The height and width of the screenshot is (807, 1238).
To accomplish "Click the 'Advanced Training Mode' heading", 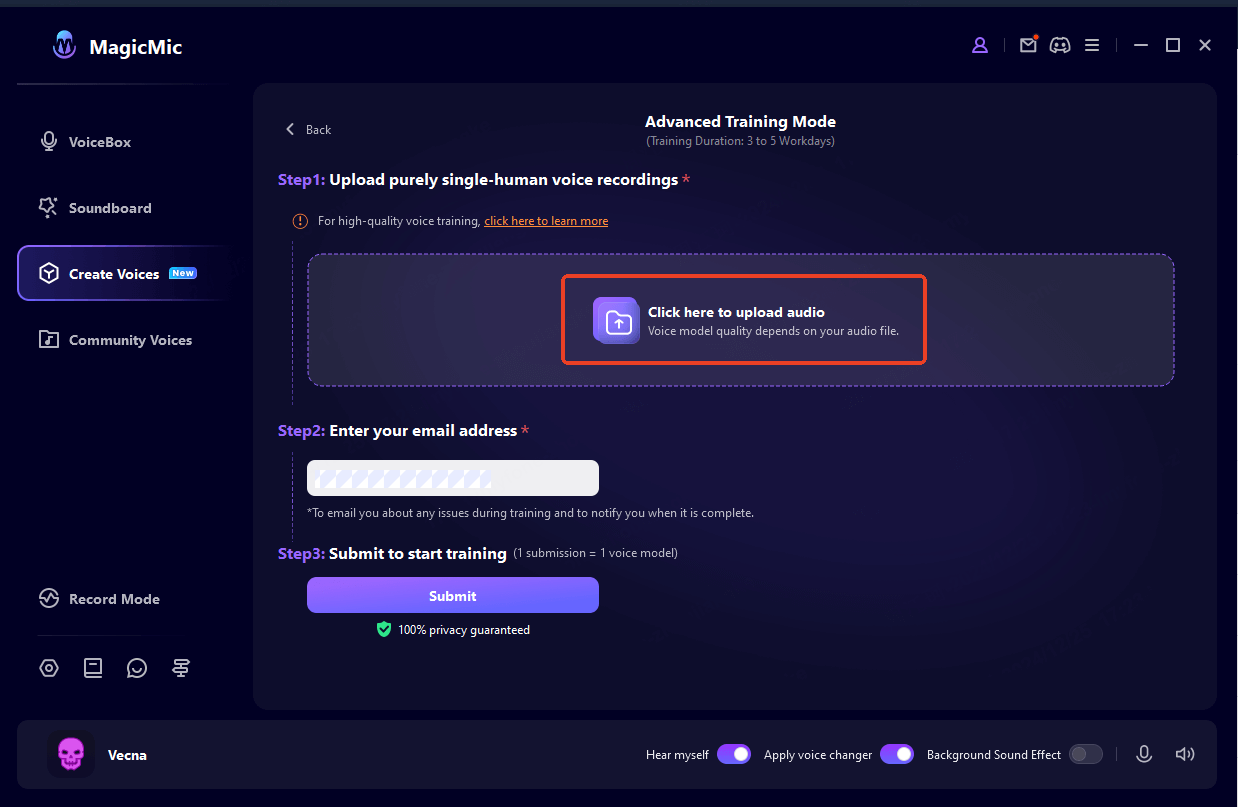I will click(x=740, y=122).
